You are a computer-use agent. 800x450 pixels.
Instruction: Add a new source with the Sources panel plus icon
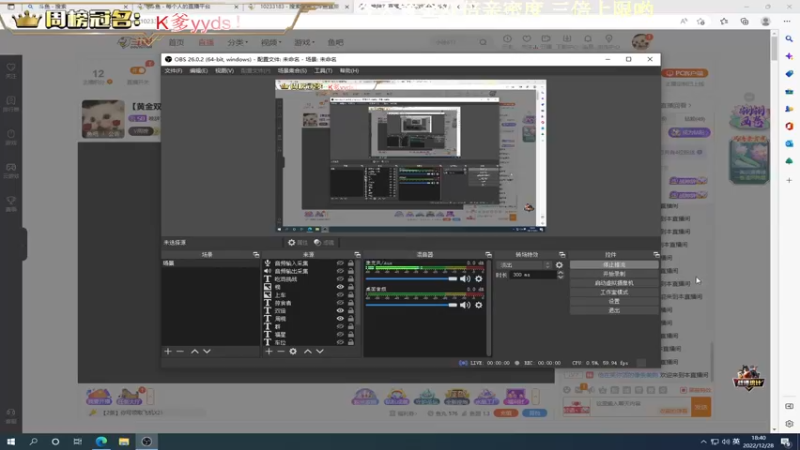click(269, 352)
